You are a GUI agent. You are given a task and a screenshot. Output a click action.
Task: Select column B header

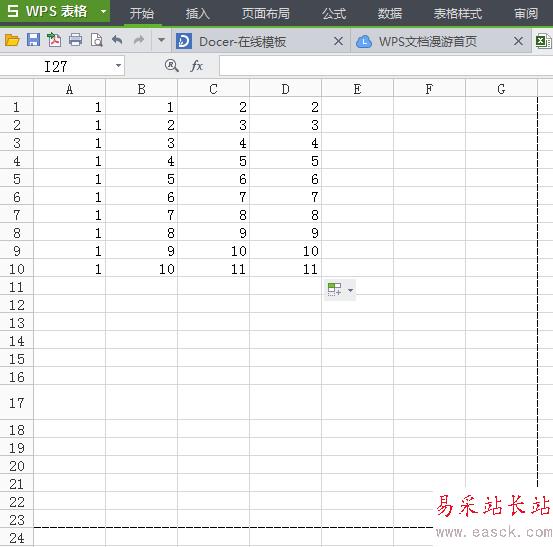(x=141, y=89)
